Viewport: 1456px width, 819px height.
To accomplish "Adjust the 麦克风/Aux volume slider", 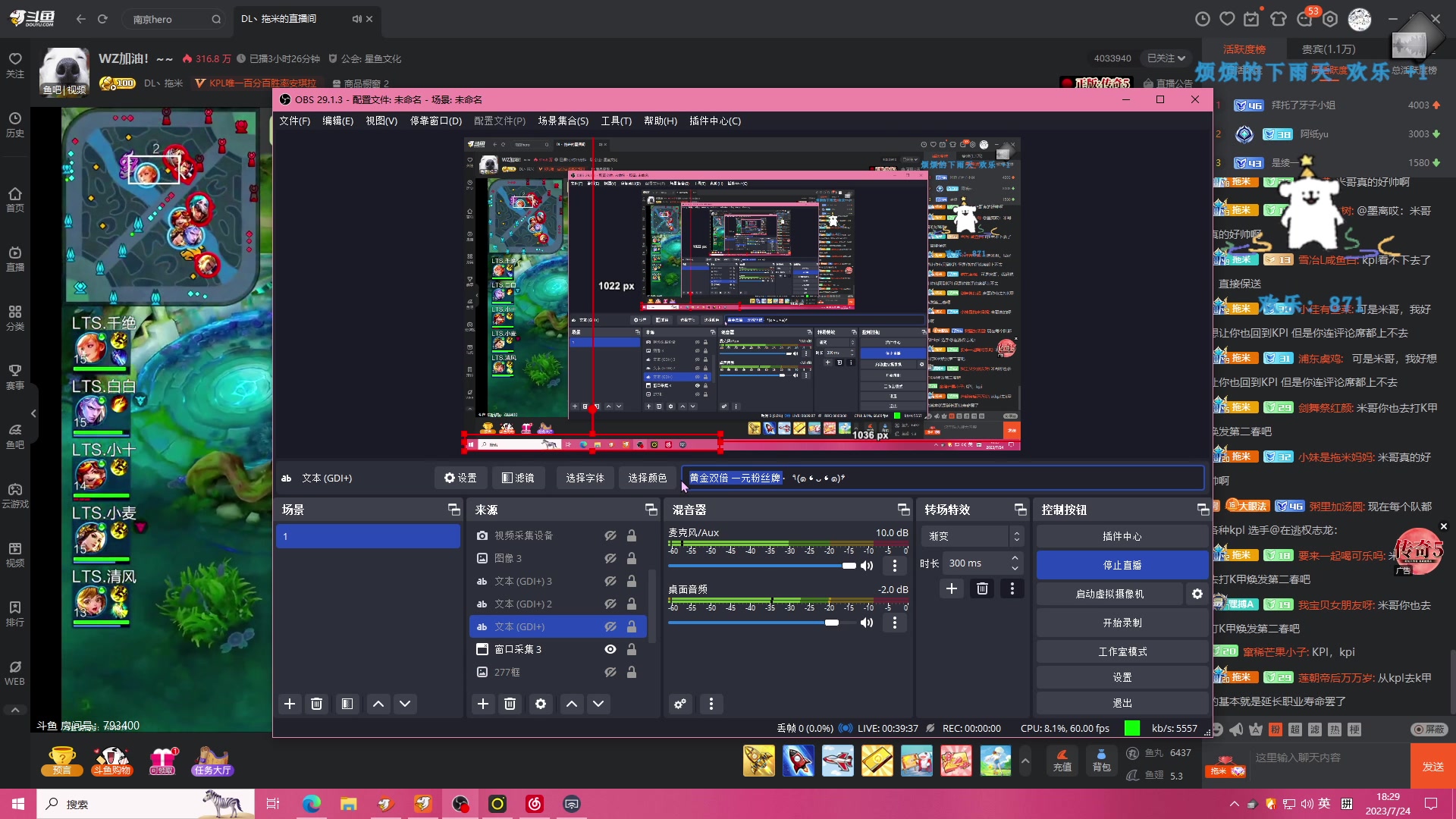I will [762, 566].
